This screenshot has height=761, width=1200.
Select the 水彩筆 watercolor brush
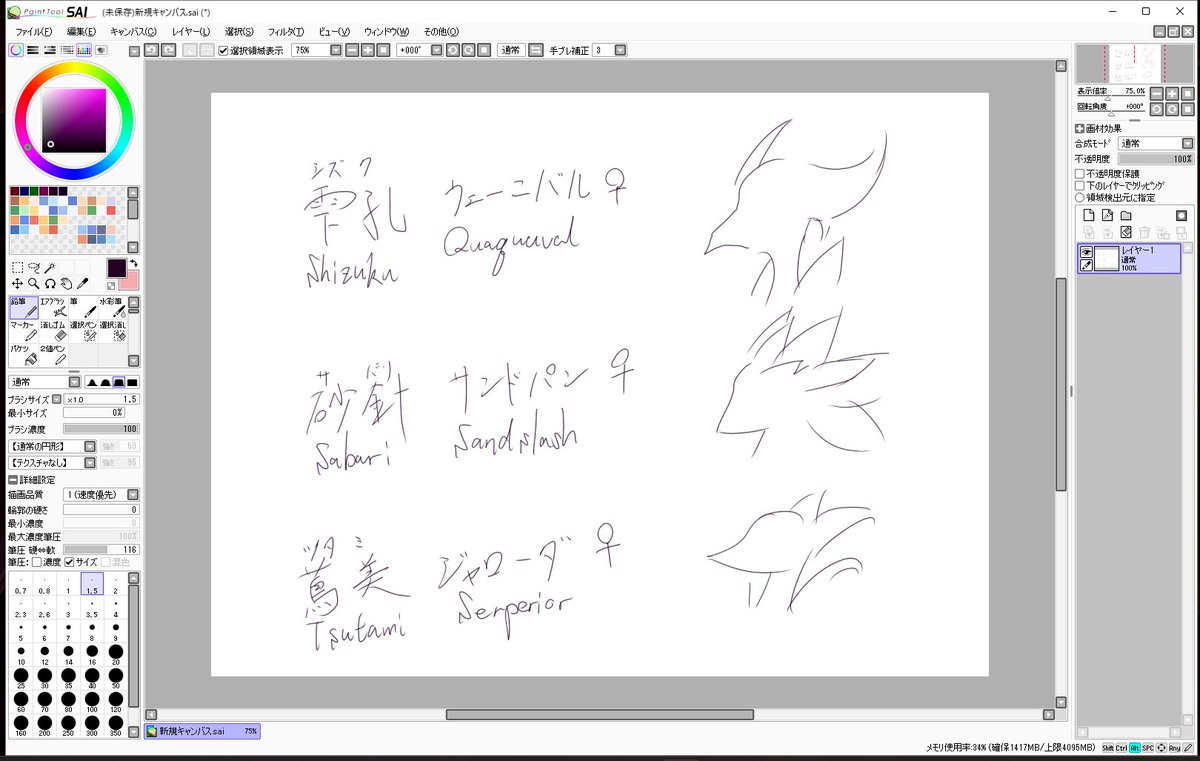coord(114,307)
